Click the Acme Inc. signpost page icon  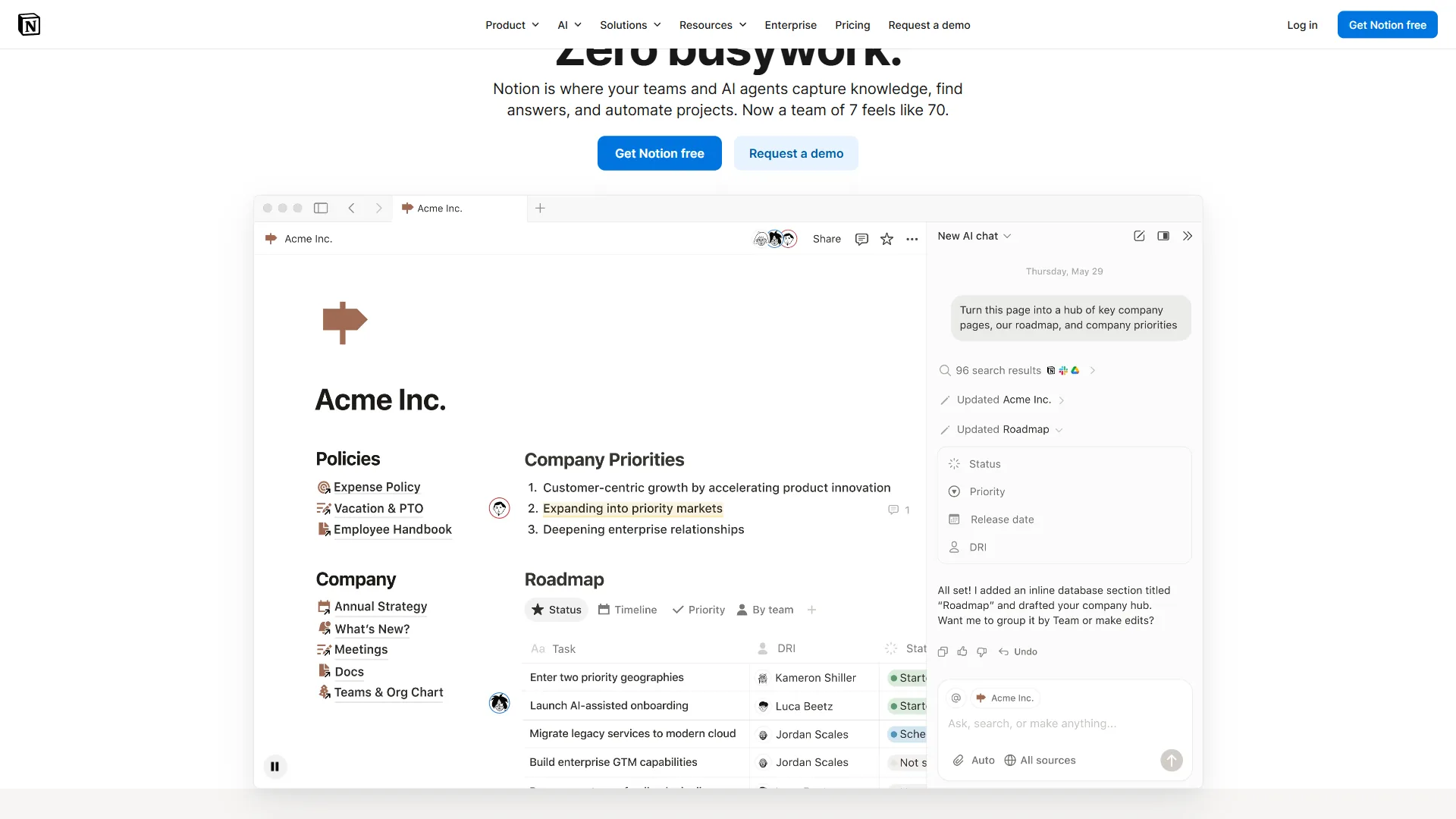tap(345, 322)
